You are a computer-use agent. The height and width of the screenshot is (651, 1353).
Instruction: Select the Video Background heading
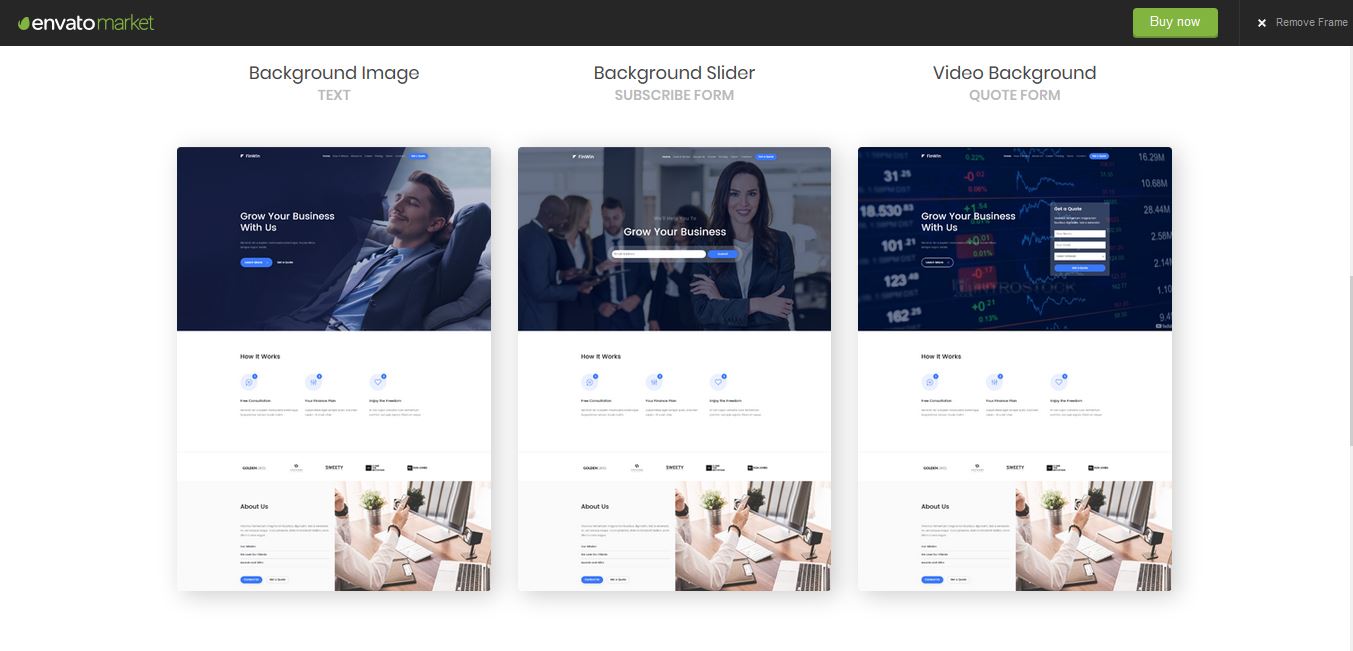pyautogui.click(x=1014, y=73)
